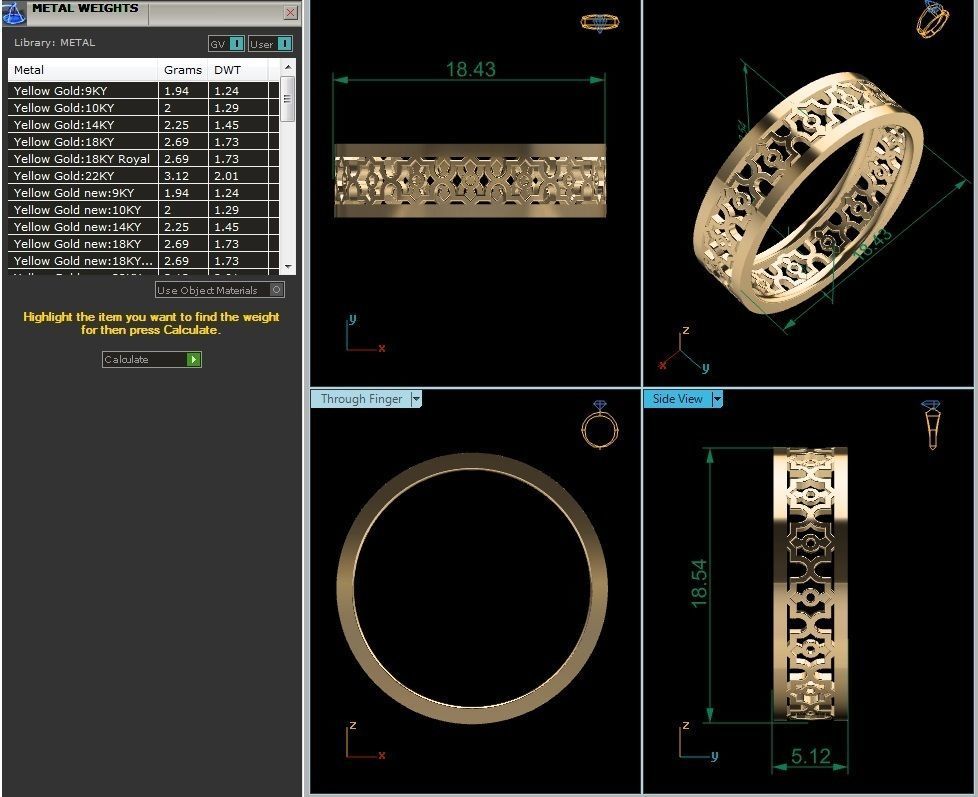Select the Yellow Gold:22KY row

143,176
